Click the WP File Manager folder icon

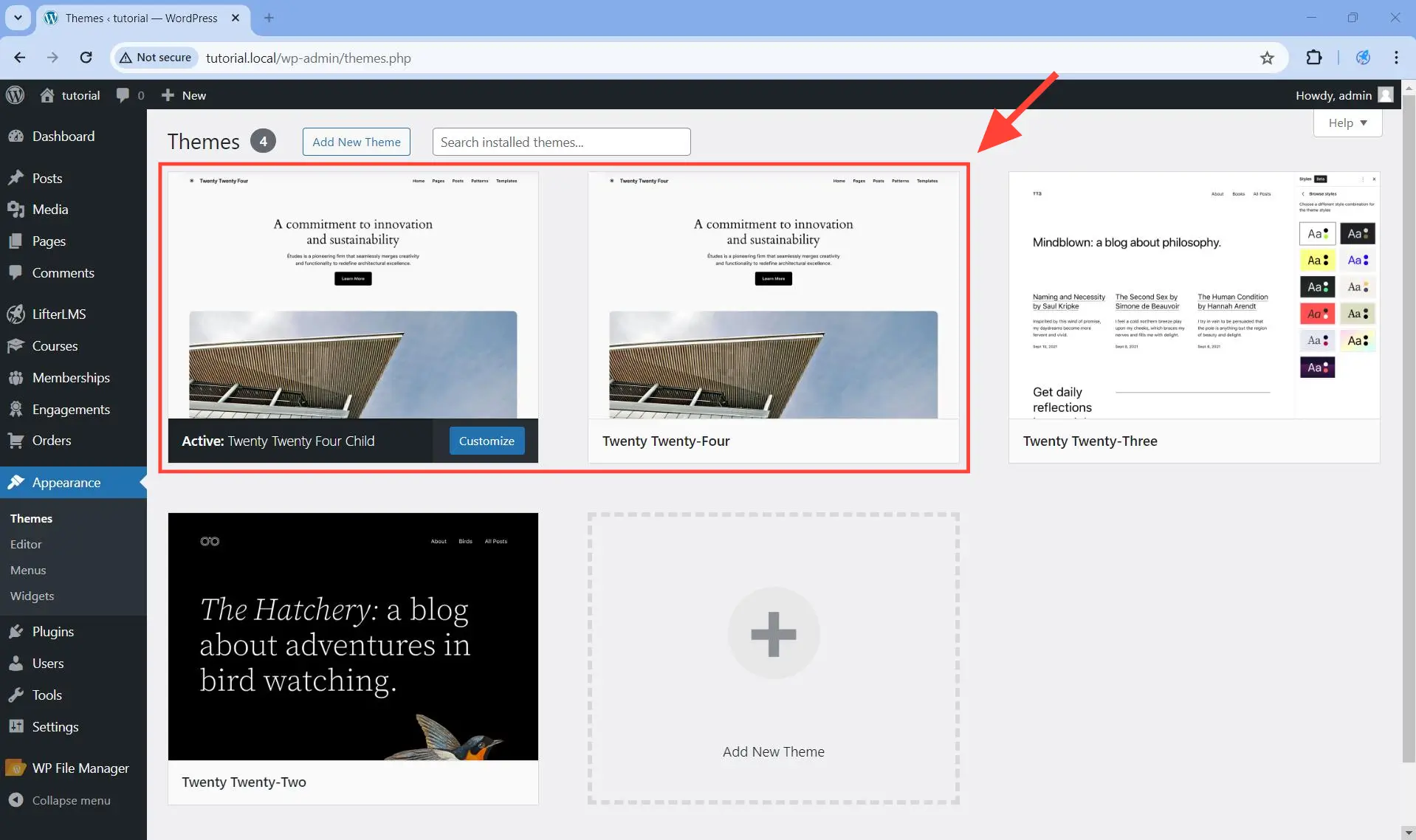16,768
